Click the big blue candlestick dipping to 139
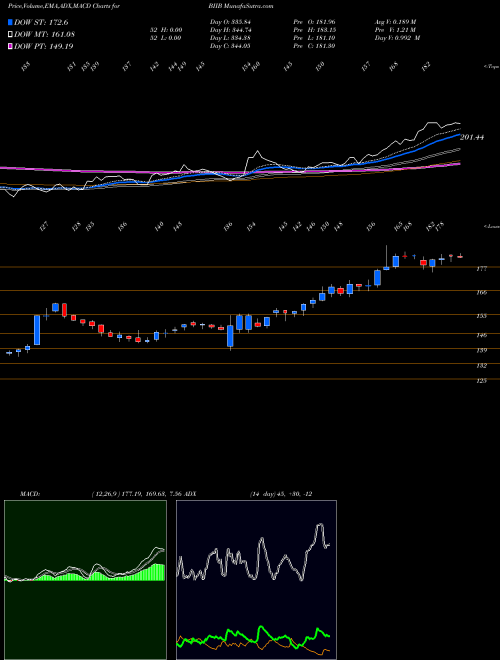The width and height of the screenshot is (500, 660). pyautogui.click(x=230, y=335)
